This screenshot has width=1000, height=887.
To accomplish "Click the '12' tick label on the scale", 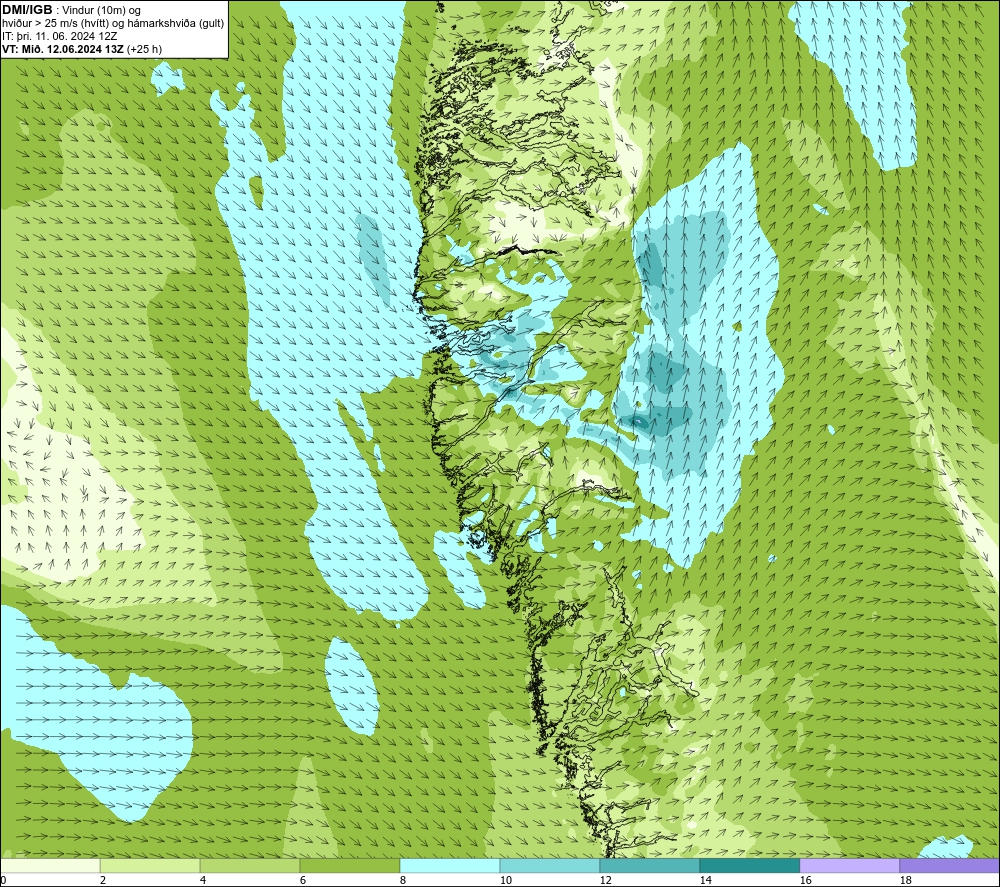I will click(x=605, y=881).
